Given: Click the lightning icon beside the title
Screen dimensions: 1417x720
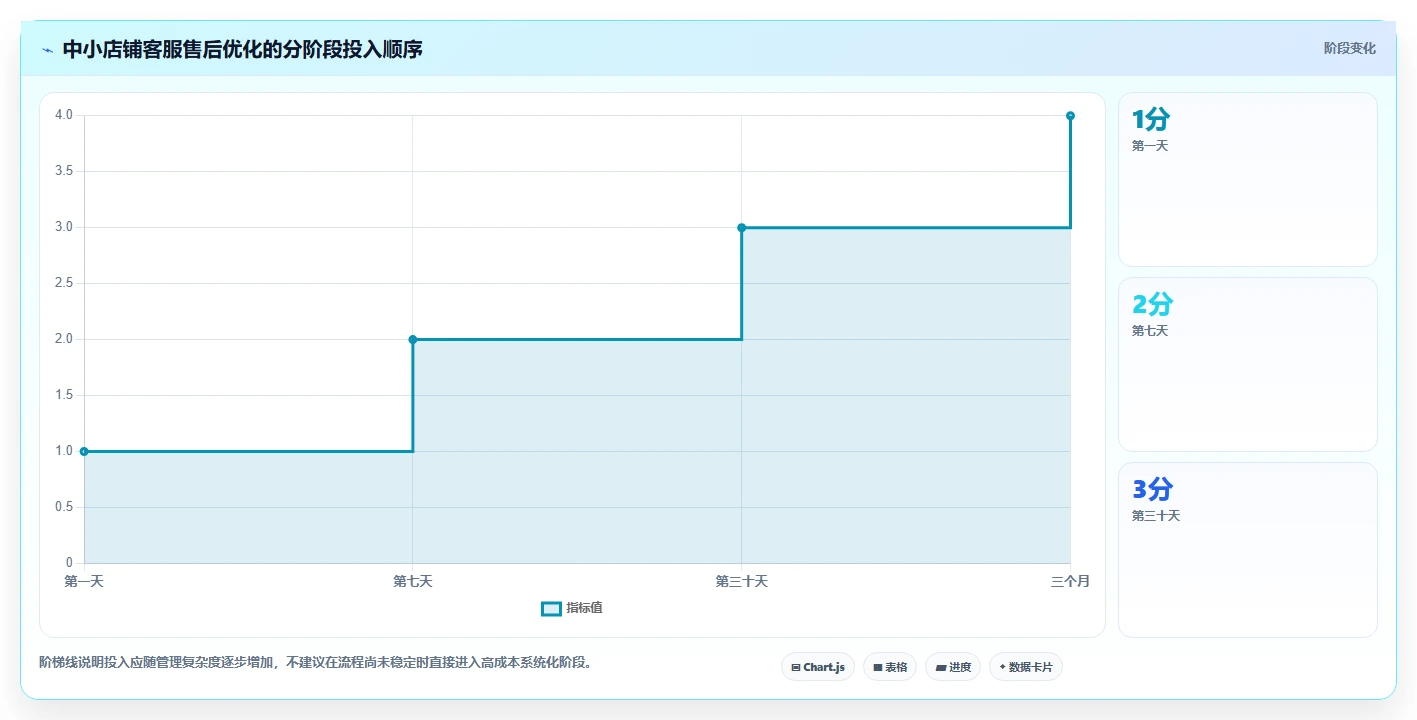Looking at the screenshot, I should [x=47, y=50].
